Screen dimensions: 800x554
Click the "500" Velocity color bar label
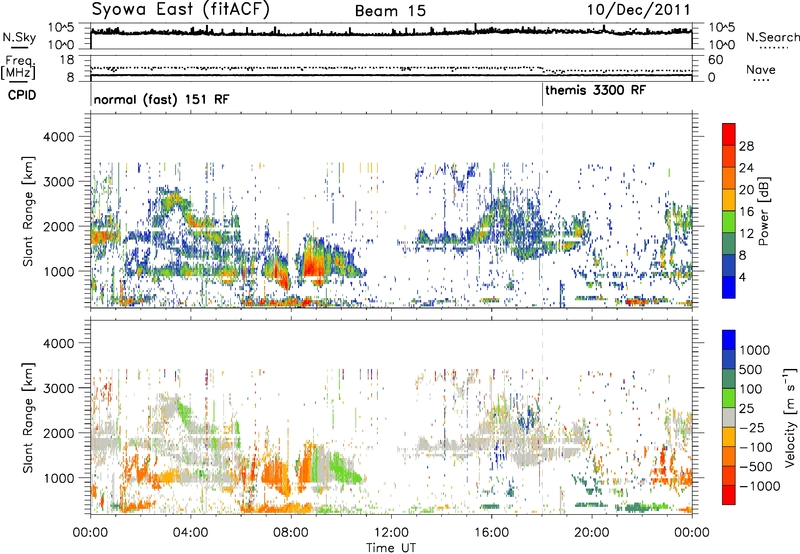tap(753, 369)
